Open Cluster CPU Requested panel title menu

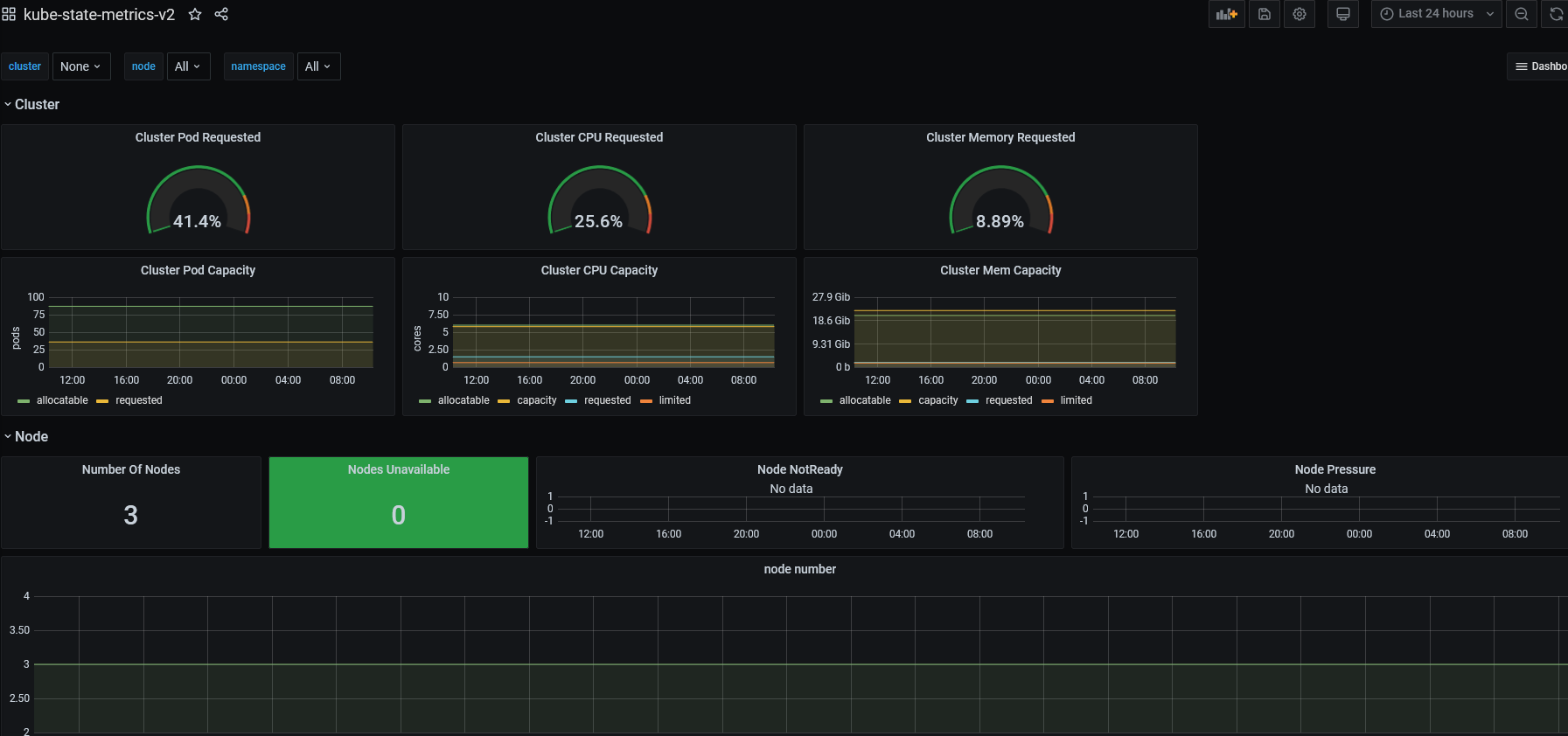(x=599, y=137)
